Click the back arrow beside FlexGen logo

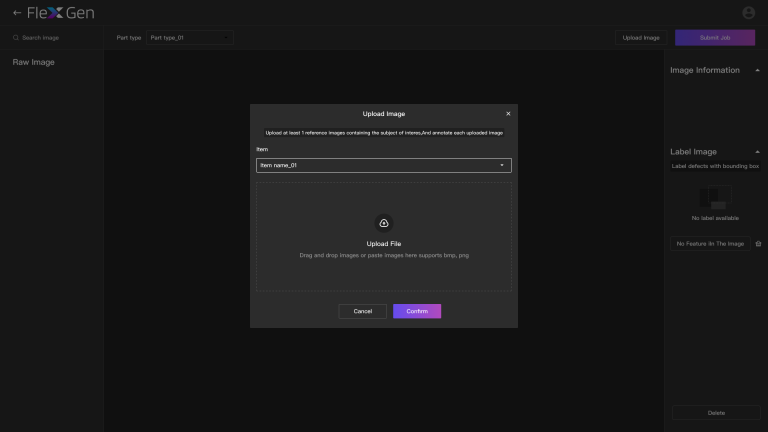pos(17,13)
